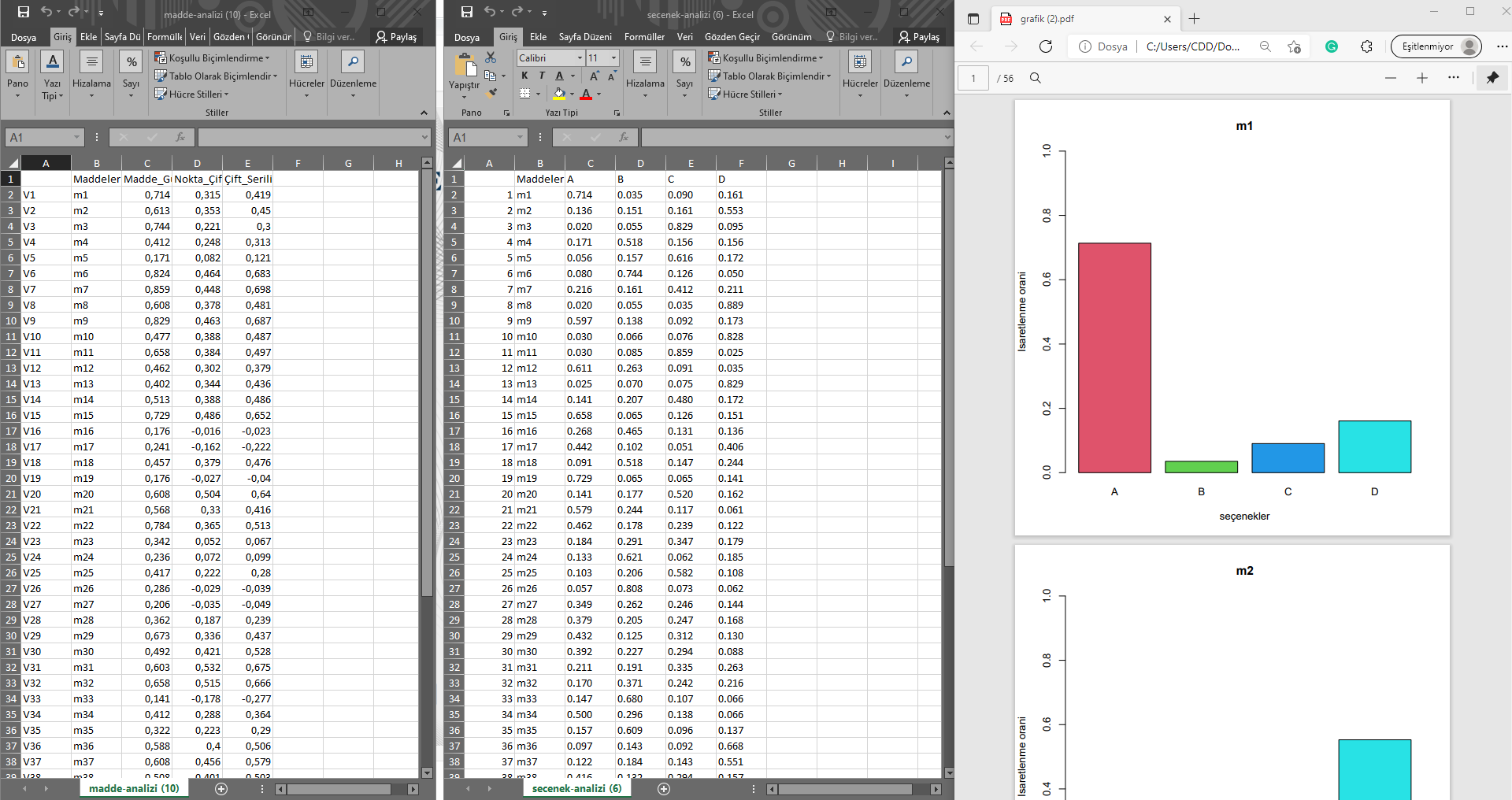This screenshot has width=1512, height=800.
Task: Open fill color dropdown arrow
Action: tap(572, 94)
